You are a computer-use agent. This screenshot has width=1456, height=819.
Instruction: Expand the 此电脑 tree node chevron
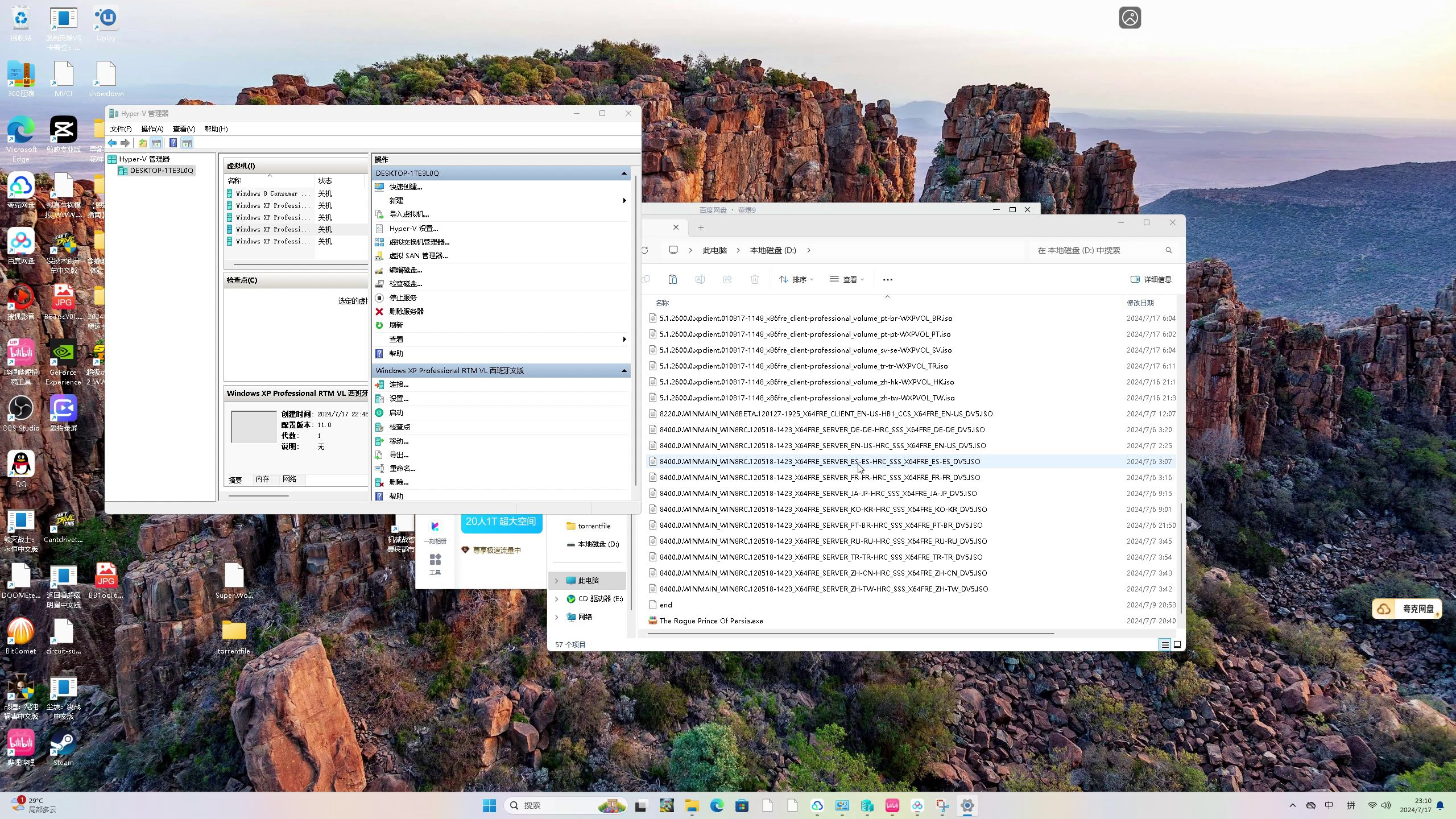tap(557, 581)
